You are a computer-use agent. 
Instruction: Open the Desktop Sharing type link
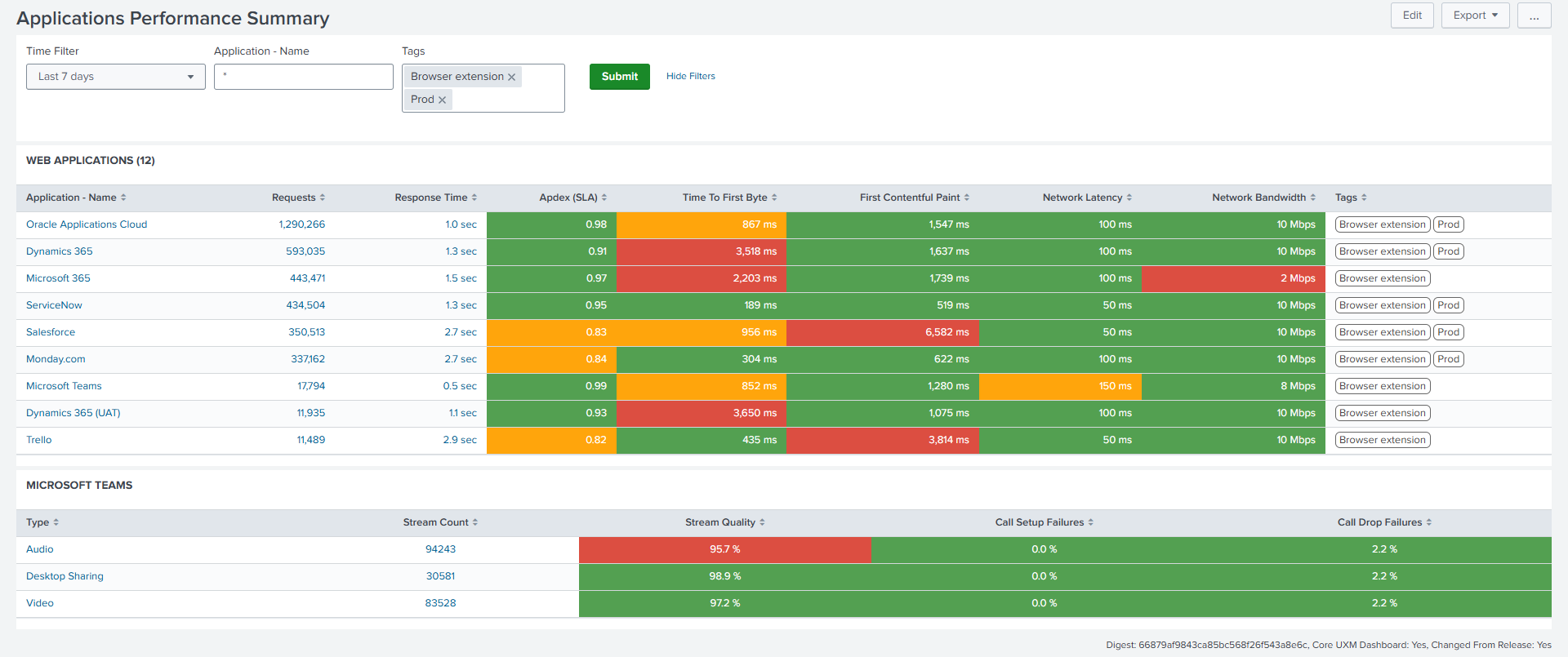tap(65, 576)
